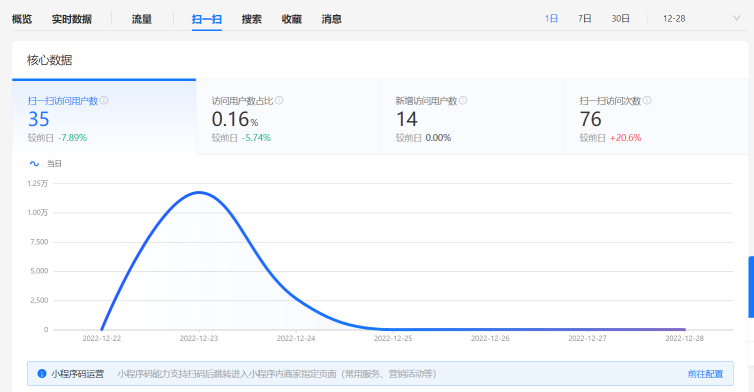Select the 扫一扫 tab
Image resolution: width=754 pixels, height=392 pixels.
[206, 19]
